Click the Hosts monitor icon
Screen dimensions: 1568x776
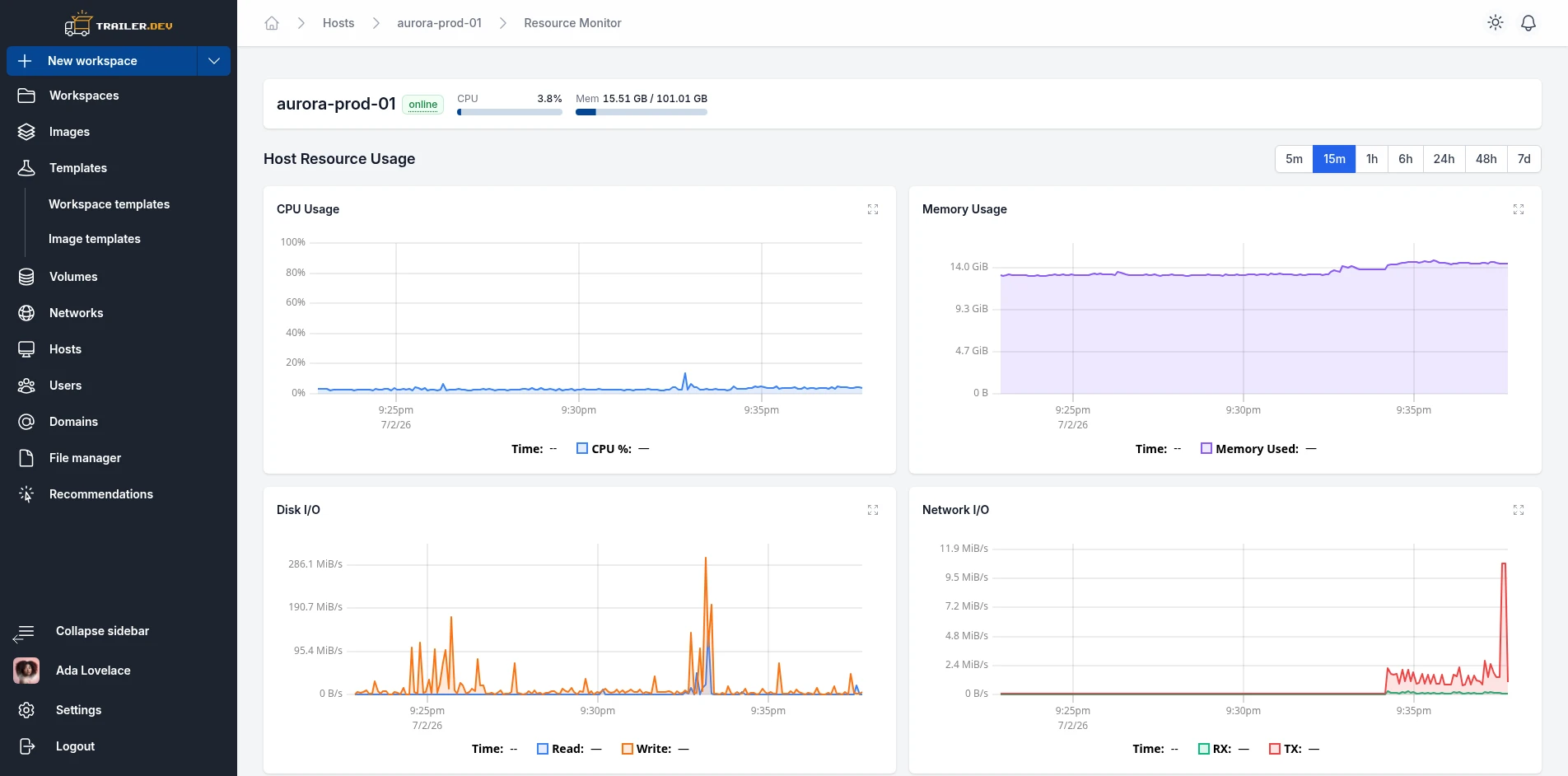coord(26,349)
